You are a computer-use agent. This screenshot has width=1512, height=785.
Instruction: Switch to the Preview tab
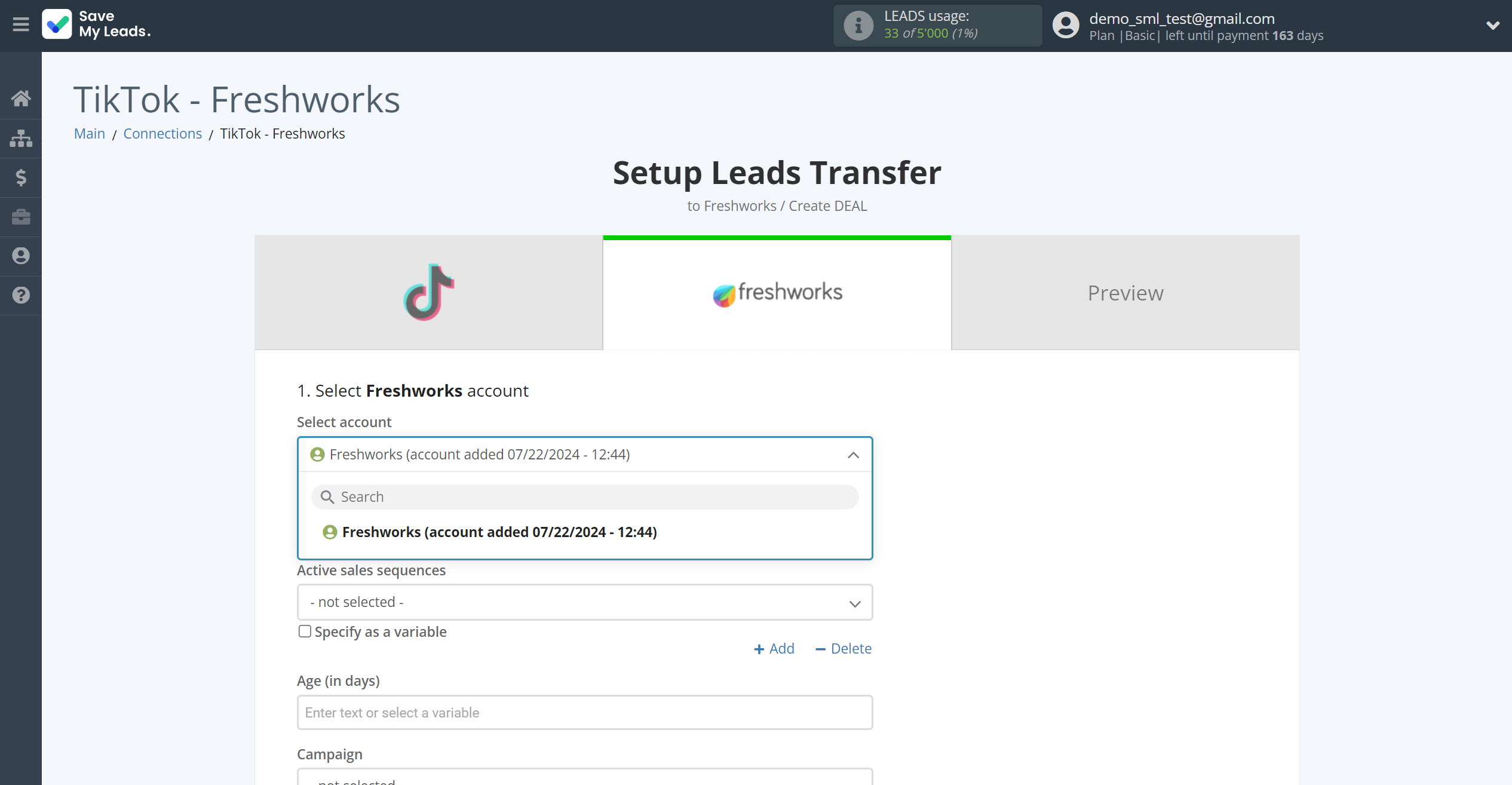pyautogui.click(x=1125, y=293)
